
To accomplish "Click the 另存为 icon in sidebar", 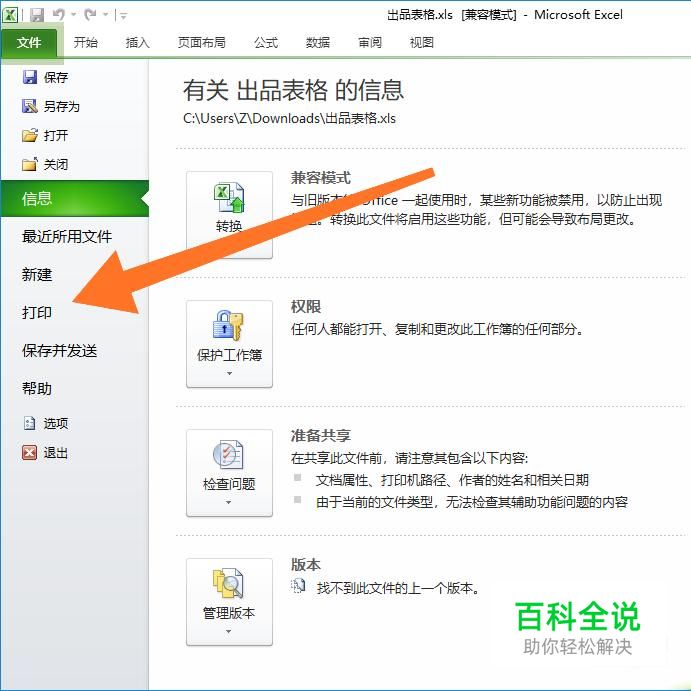I will tap(30, 106).
